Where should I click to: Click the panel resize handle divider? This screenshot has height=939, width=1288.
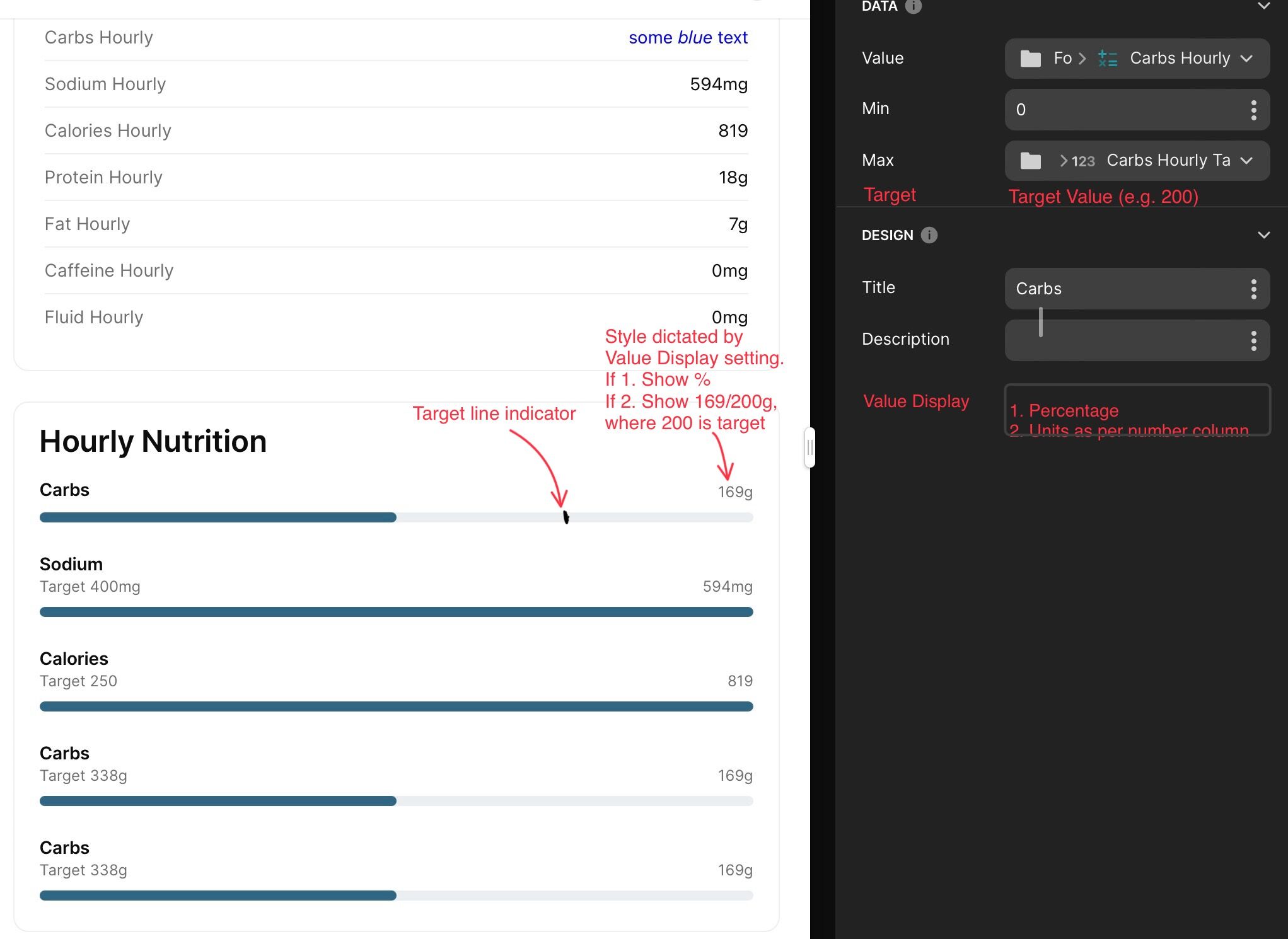pos(809,447)
